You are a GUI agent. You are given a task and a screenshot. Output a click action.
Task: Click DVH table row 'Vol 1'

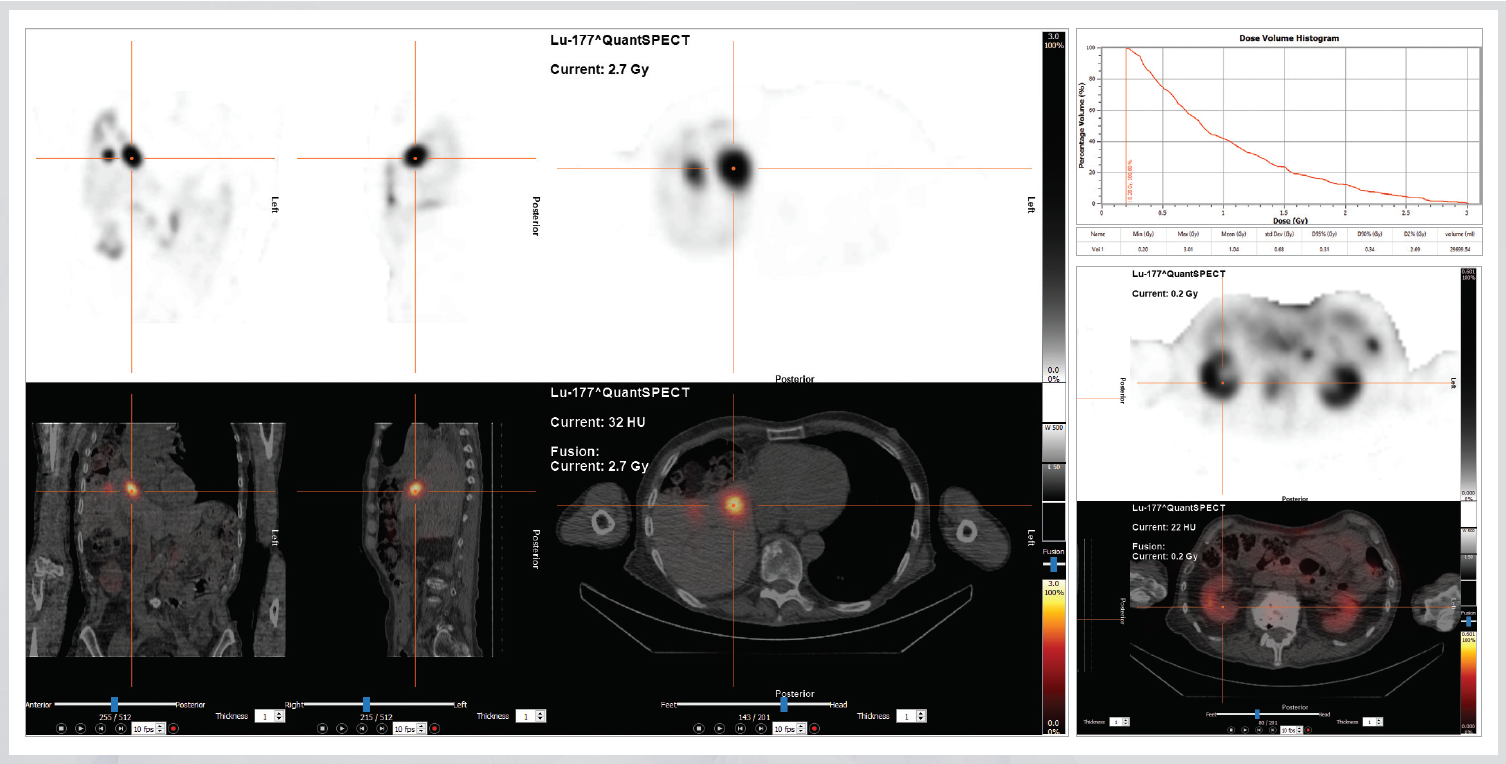tap(1280, 250)
